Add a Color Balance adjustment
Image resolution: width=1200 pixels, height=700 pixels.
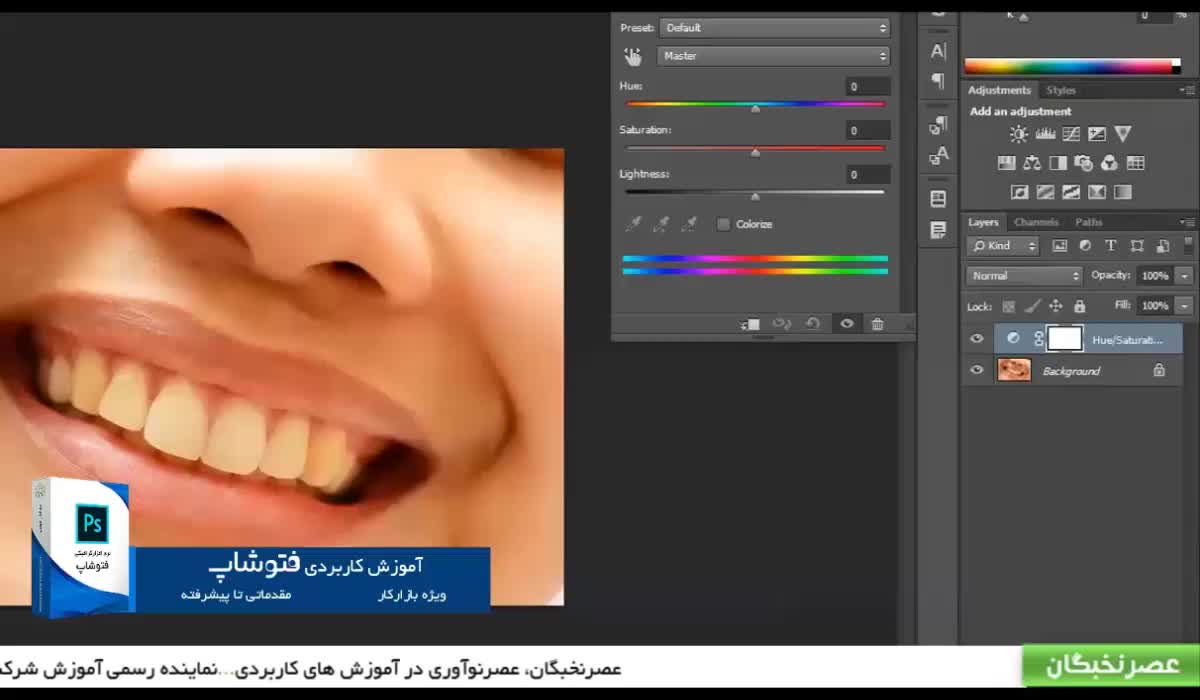coord(1032,163)
